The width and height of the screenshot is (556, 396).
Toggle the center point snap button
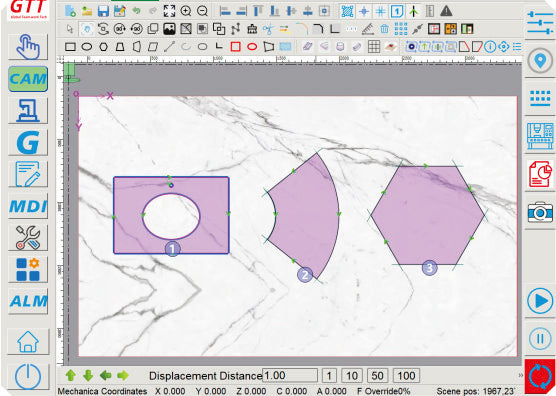tap(364, 11)
